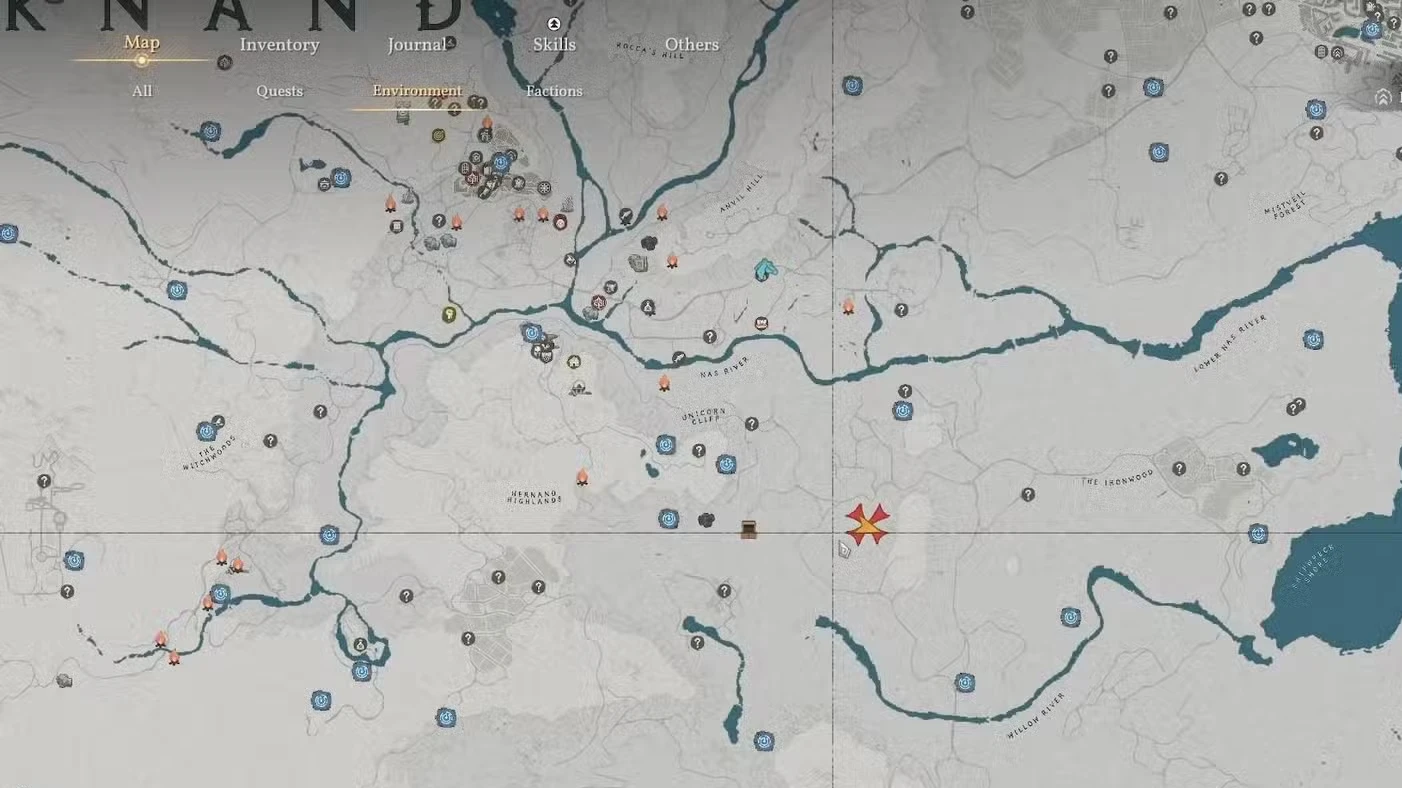
Task: Select the fast-travel point at the northwest river source
Action: [210, 131]
